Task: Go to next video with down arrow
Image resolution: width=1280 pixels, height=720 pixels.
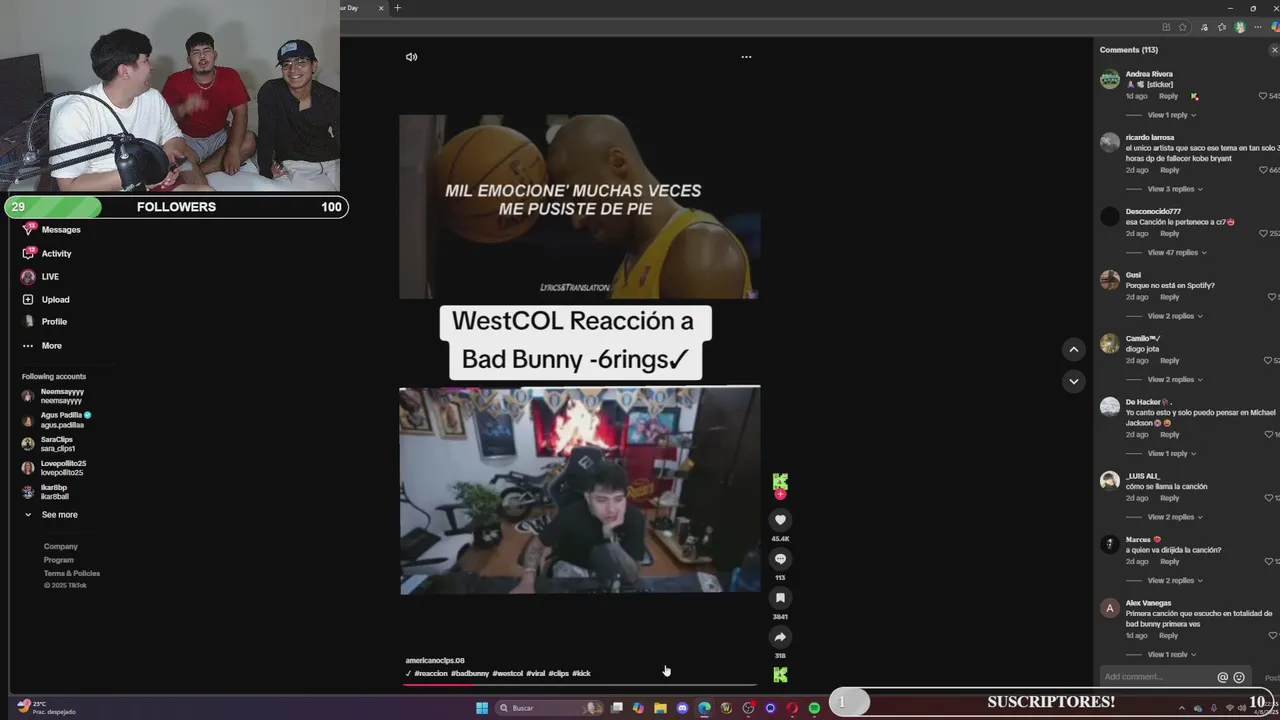Action: click(x=1073, y=381)
